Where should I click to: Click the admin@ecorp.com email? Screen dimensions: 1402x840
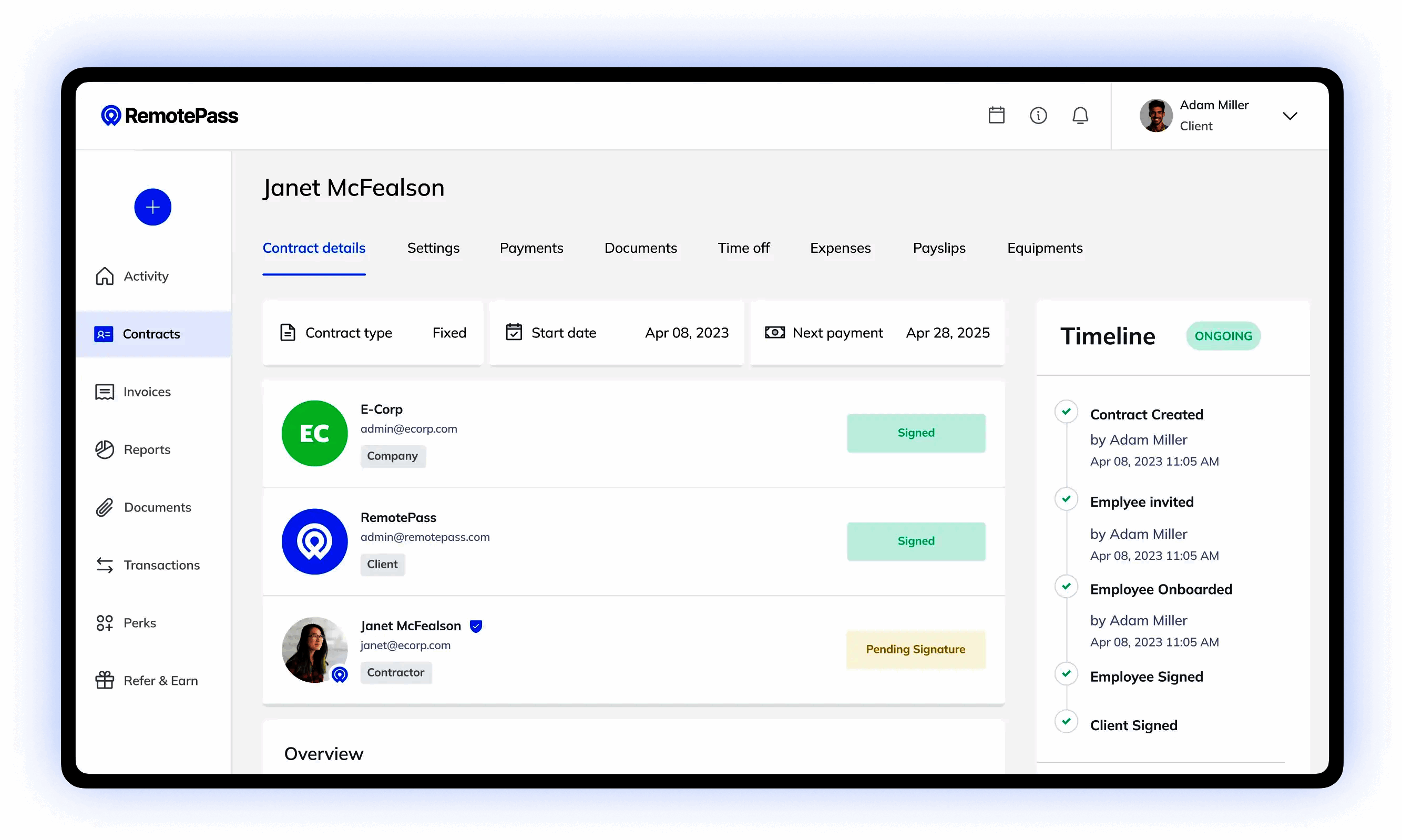[x=408, y=429]
